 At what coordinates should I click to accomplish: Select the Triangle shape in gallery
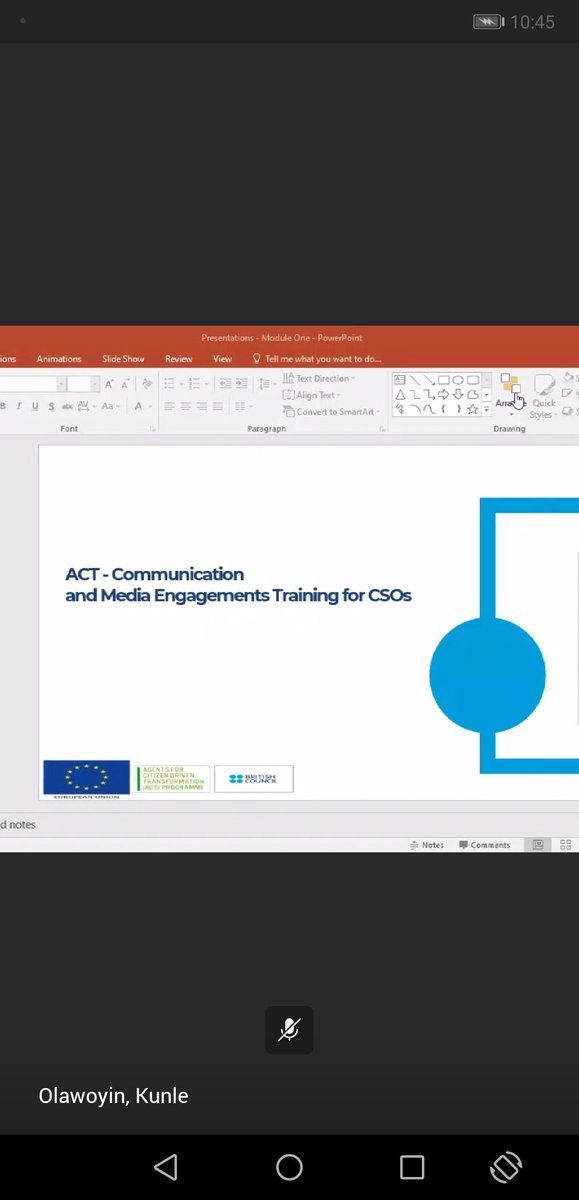(400, 394)
